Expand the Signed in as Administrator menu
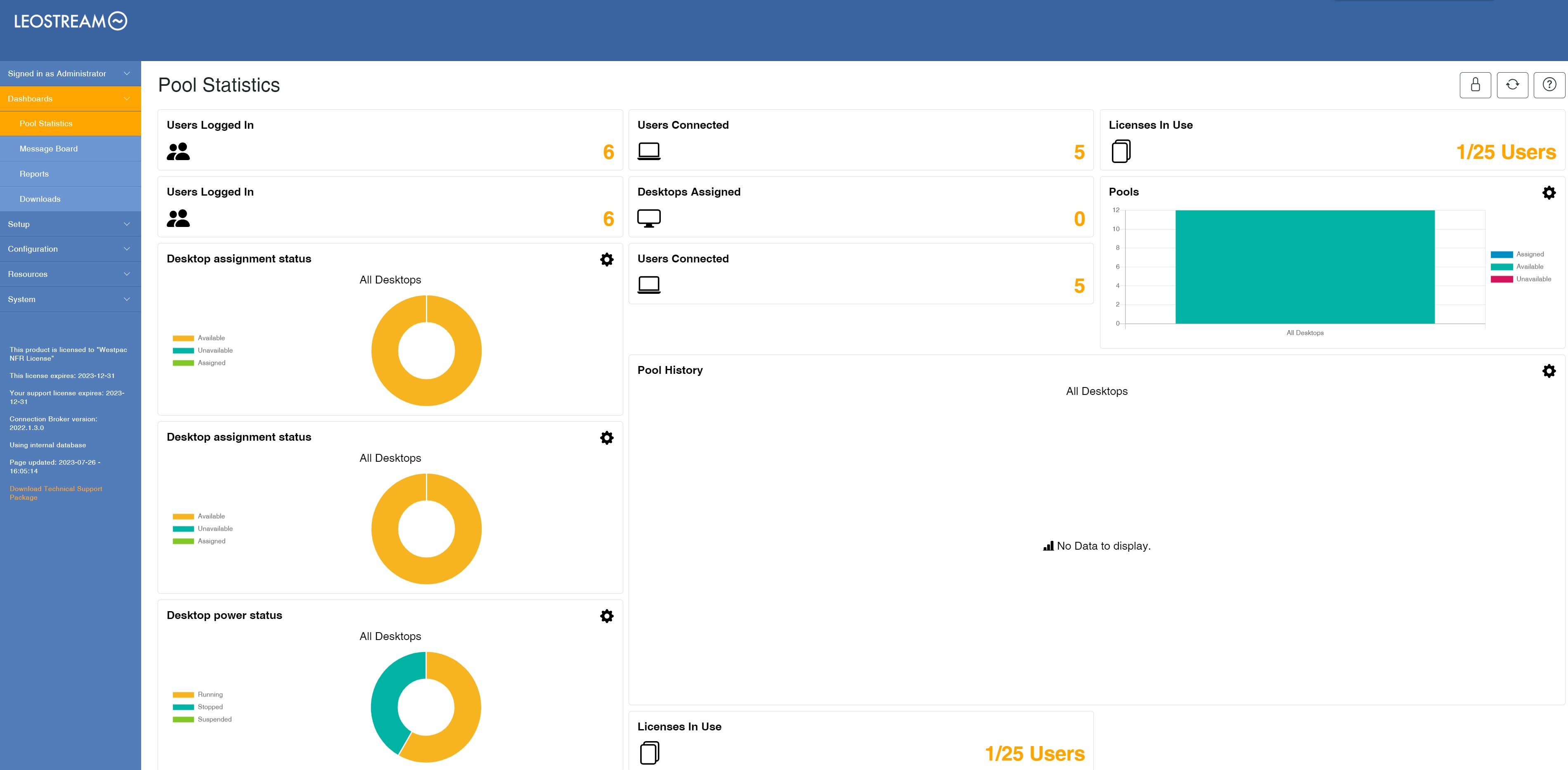This screenshot has height=770, width=1568. pos(71,73)
